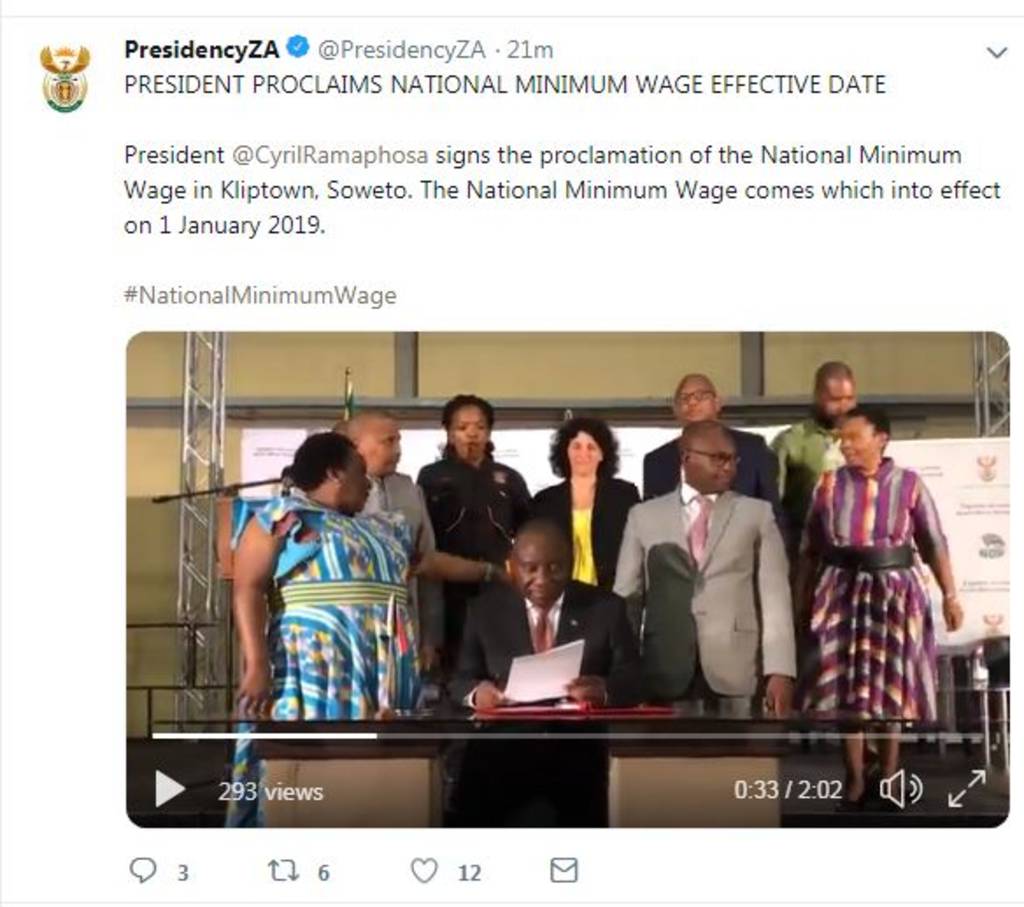The width and height of the screenshot is (1024, 907).
Task: Click the tweet headline text
Action: coord(504,85)
